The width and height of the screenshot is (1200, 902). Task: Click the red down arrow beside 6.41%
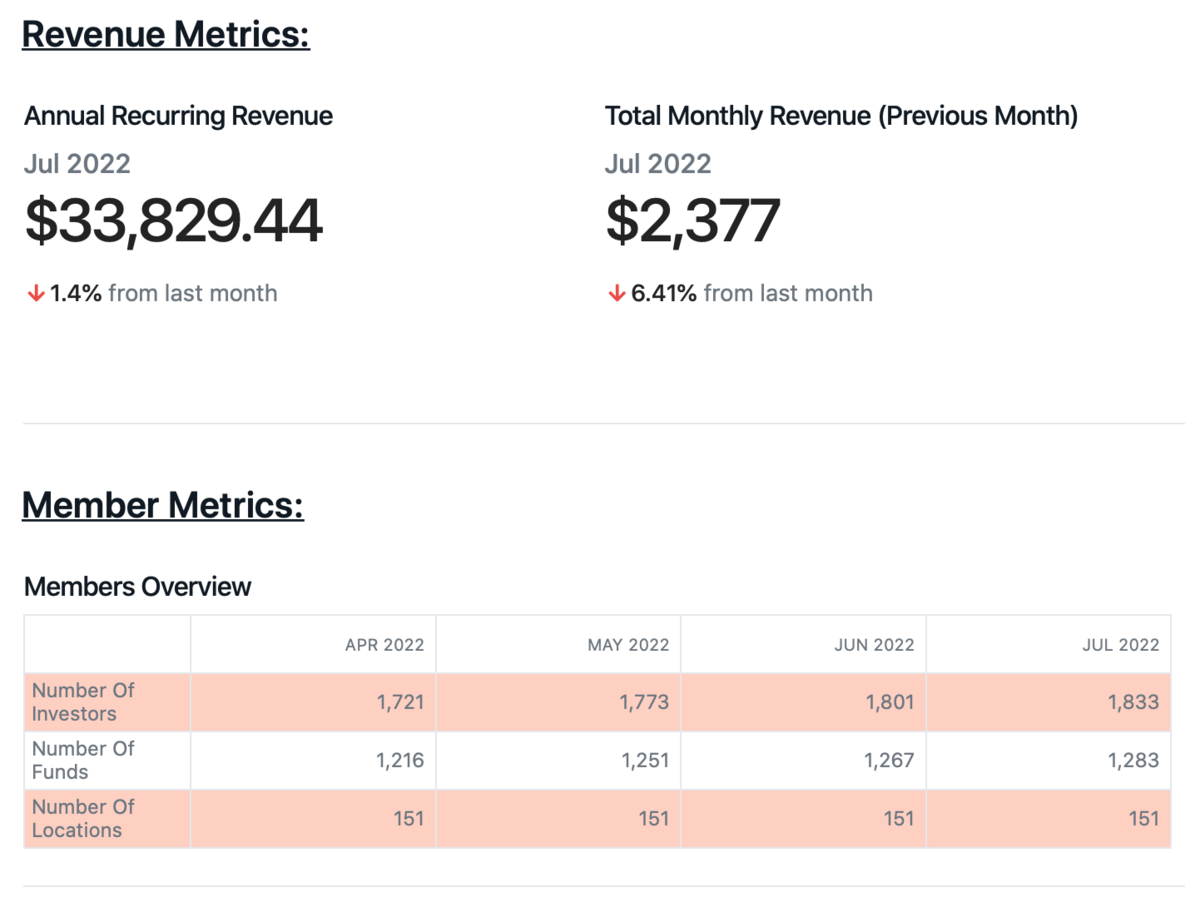point(617,294)
